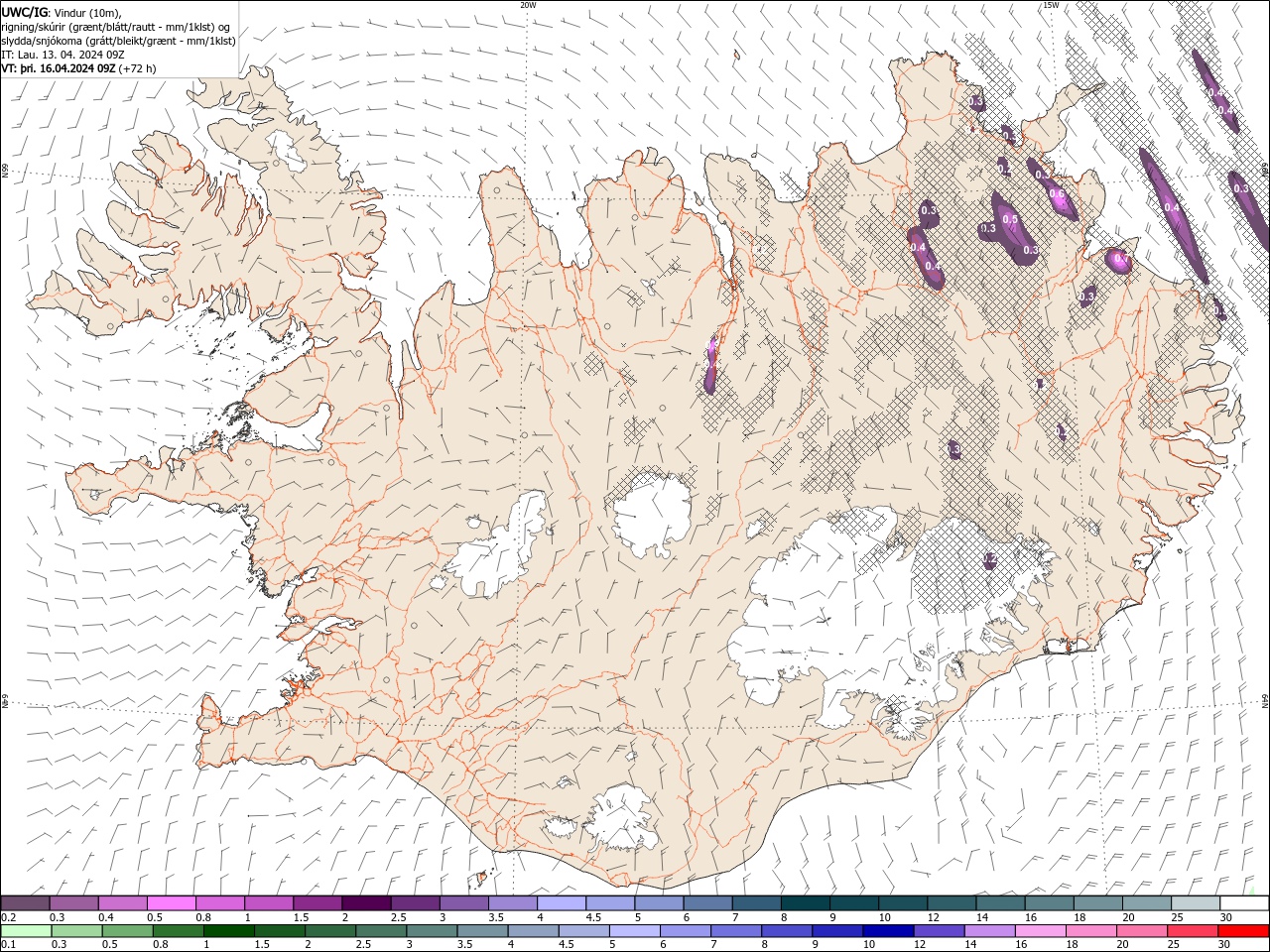Image resolution: width=1270 pixels, height=952 pixels.
Task: Click the 64N latitude label on the right edge
Action: click(1265, 701)
